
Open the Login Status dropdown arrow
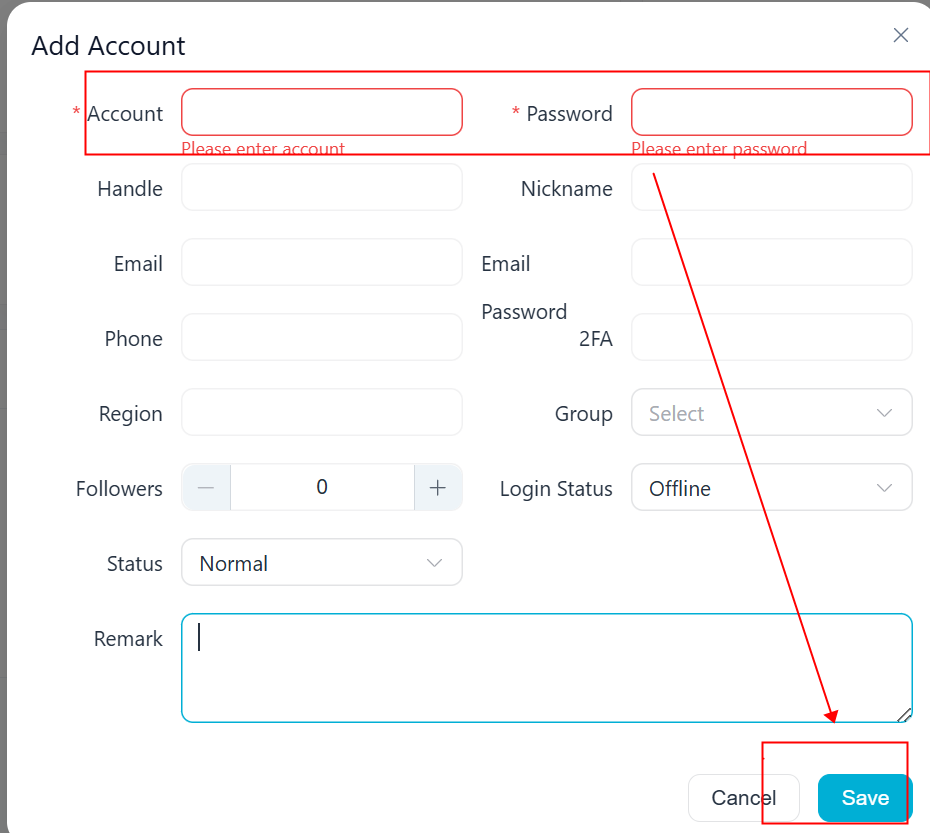(884, 488)
